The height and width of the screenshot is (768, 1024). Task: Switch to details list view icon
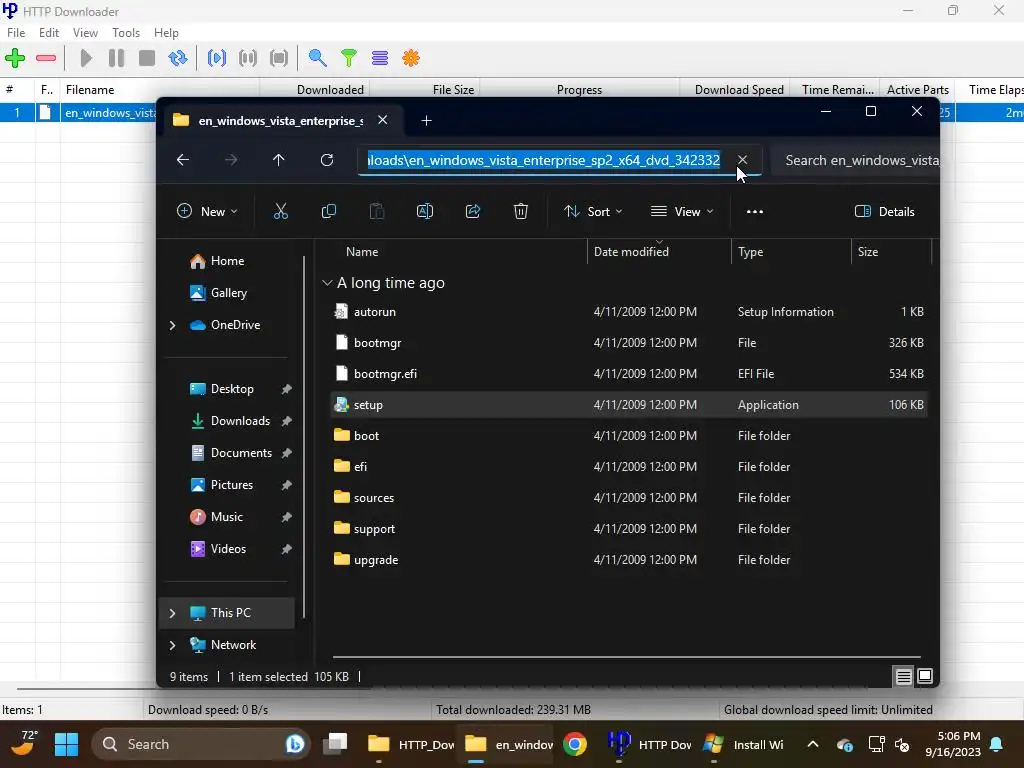903,677
